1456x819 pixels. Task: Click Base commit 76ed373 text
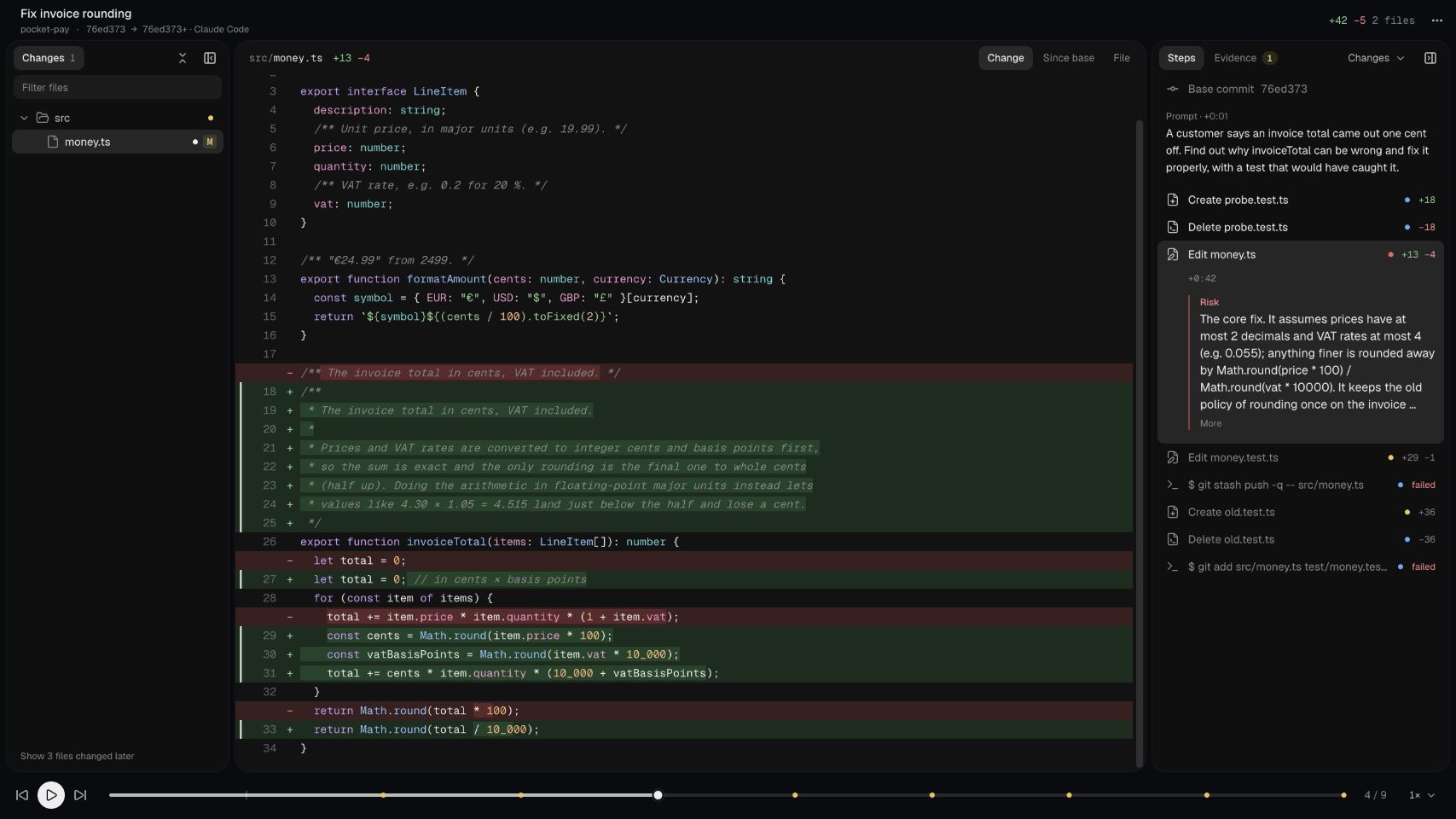1247,89
